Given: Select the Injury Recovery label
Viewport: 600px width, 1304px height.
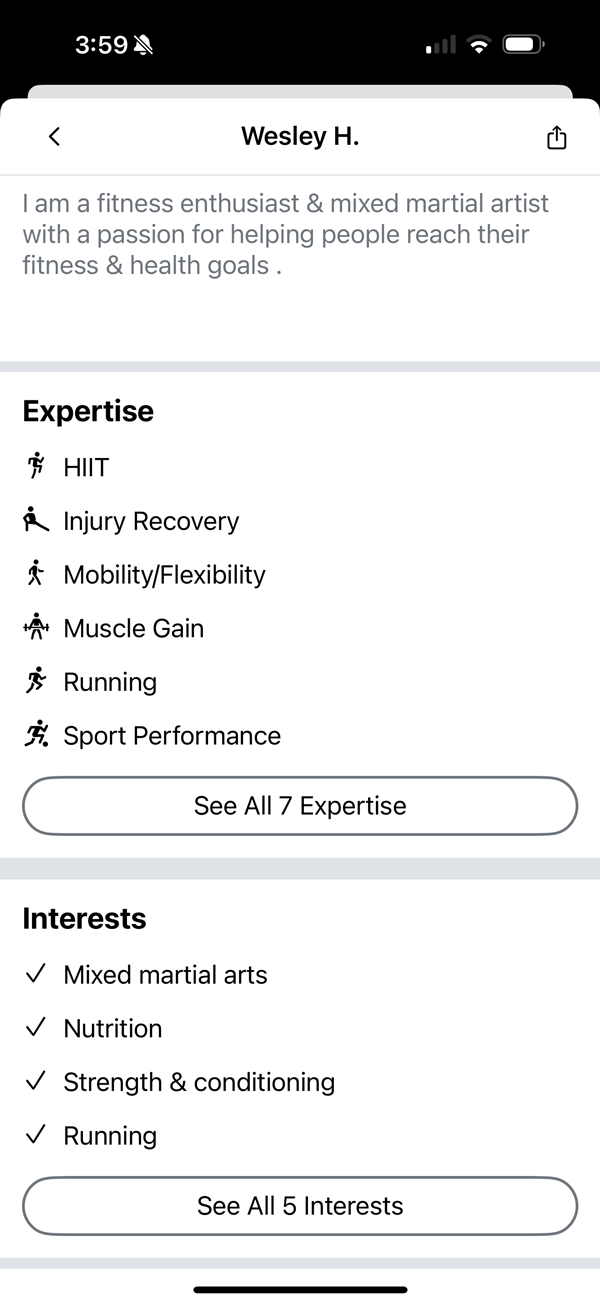Looking at the screenshot, I should pyautogui.click(x=151, y=521).
